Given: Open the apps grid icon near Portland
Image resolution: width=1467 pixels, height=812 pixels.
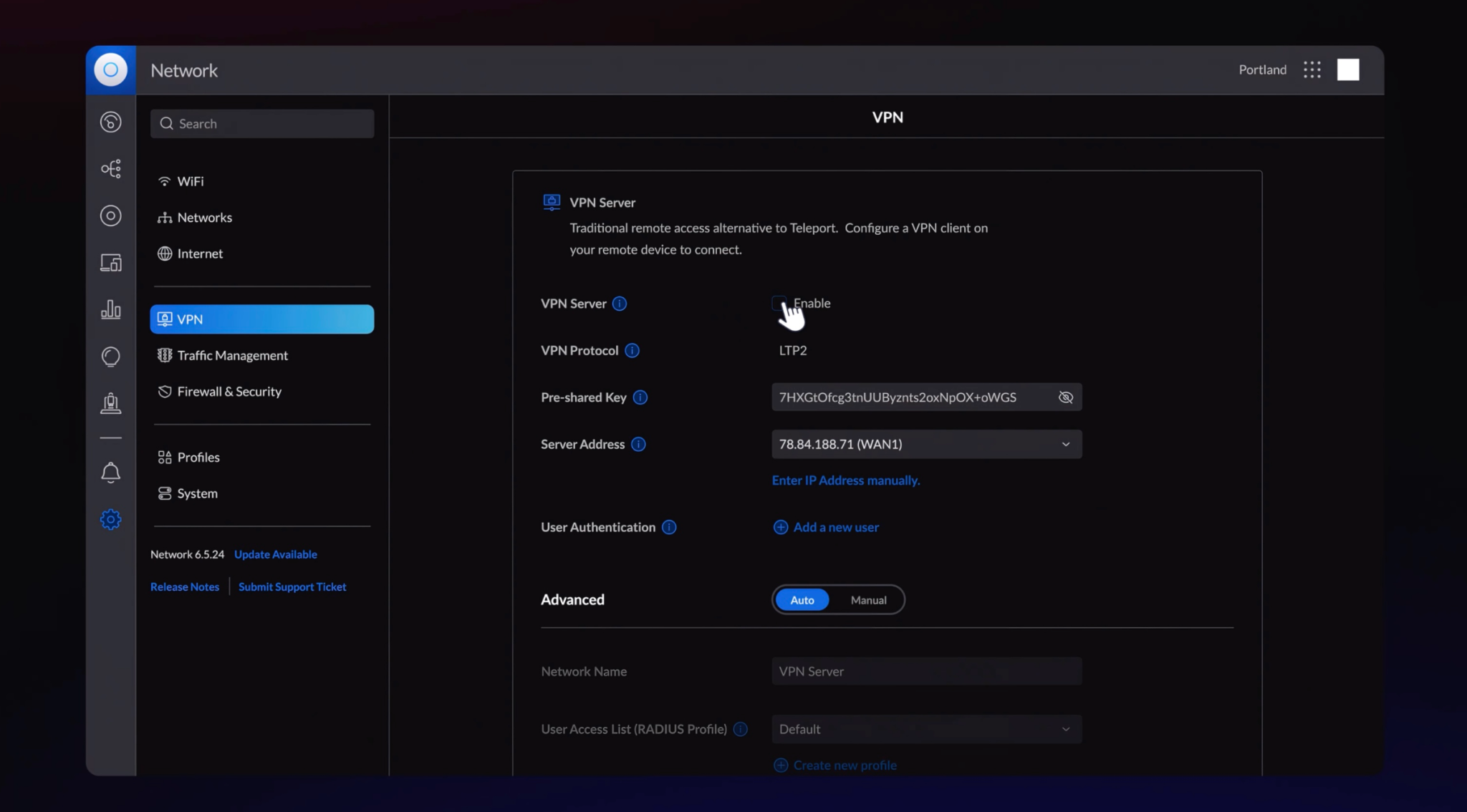Looking at the screenshot, I should (1312, 69).
